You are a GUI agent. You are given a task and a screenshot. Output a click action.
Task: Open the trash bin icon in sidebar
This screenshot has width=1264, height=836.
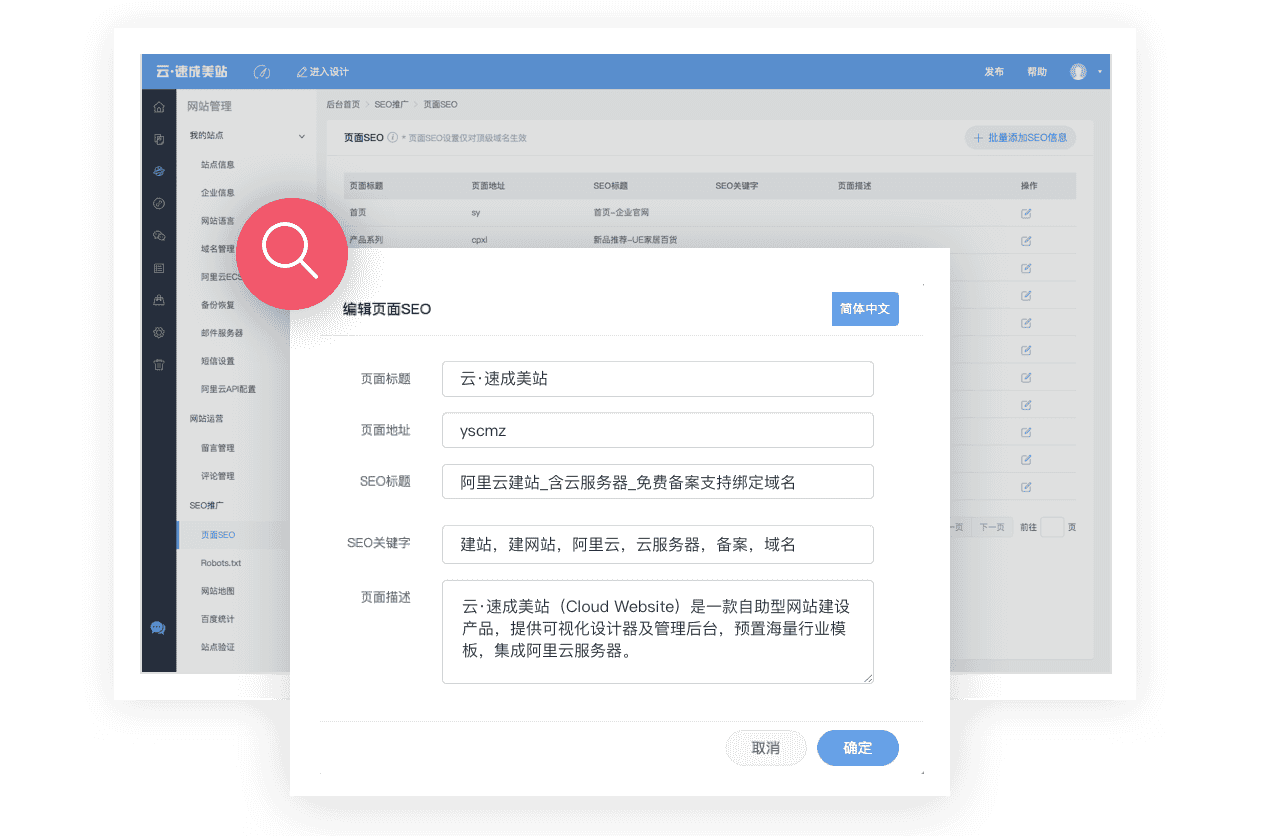pyautogui.click(x=159, y=364)
